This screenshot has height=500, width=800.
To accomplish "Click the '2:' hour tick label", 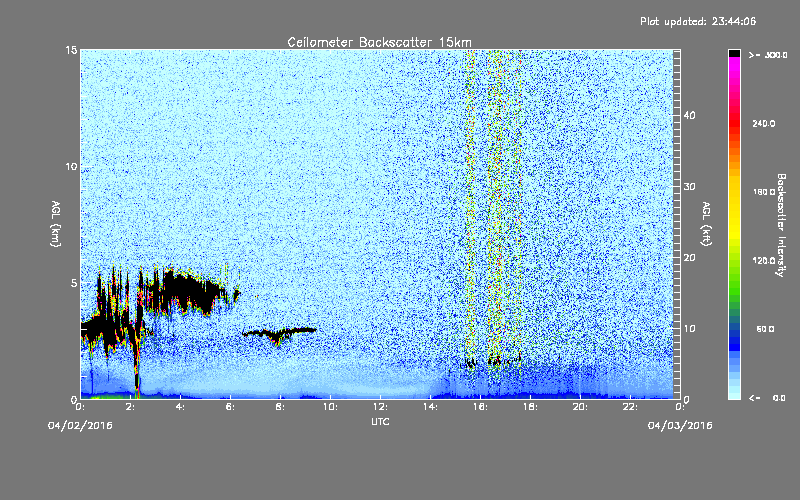I will pos(131,407).
